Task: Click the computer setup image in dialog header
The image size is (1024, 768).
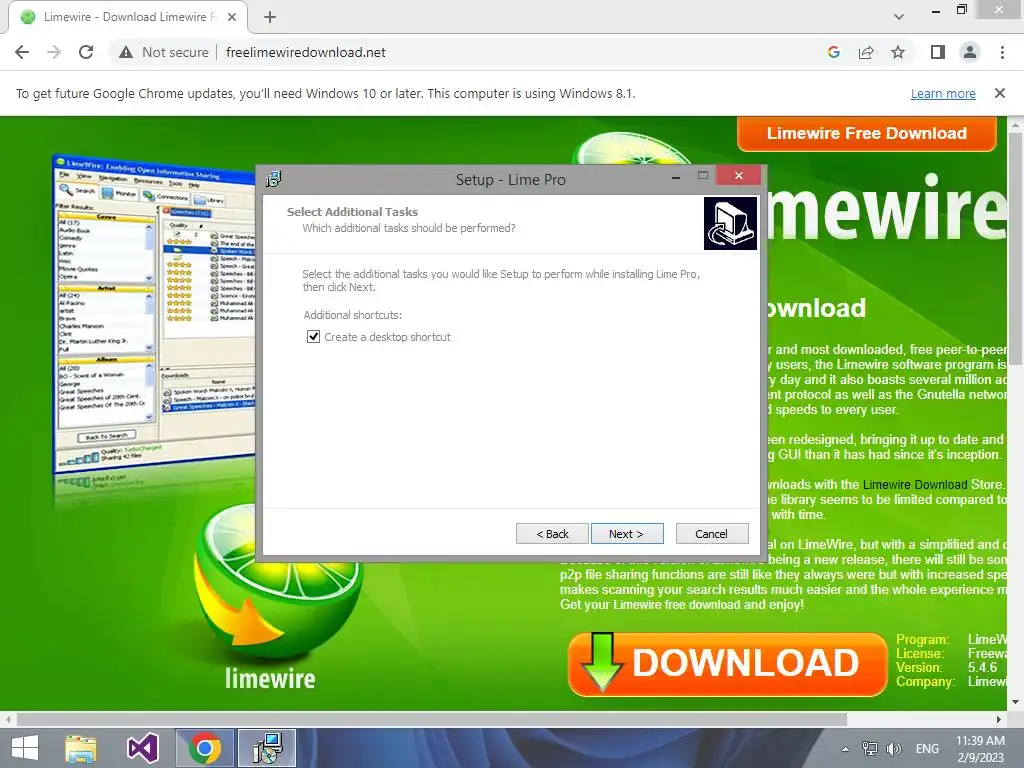Action: coord(730,223)
